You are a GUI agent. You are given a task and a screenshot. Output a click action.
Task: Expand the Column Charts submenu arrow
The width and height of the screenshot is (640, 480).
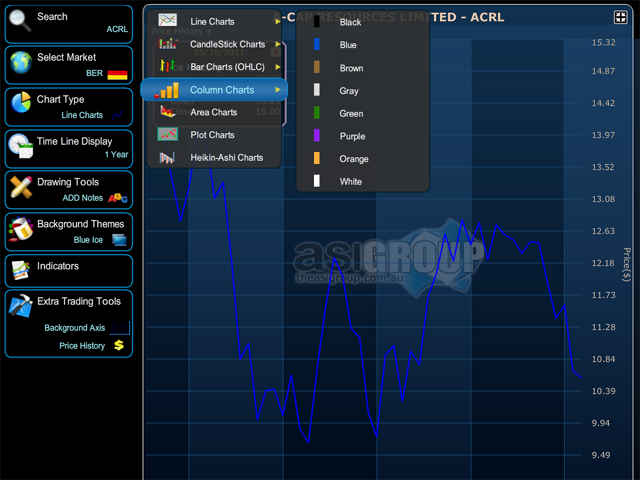pyautogui.click(x=278, y=90)
